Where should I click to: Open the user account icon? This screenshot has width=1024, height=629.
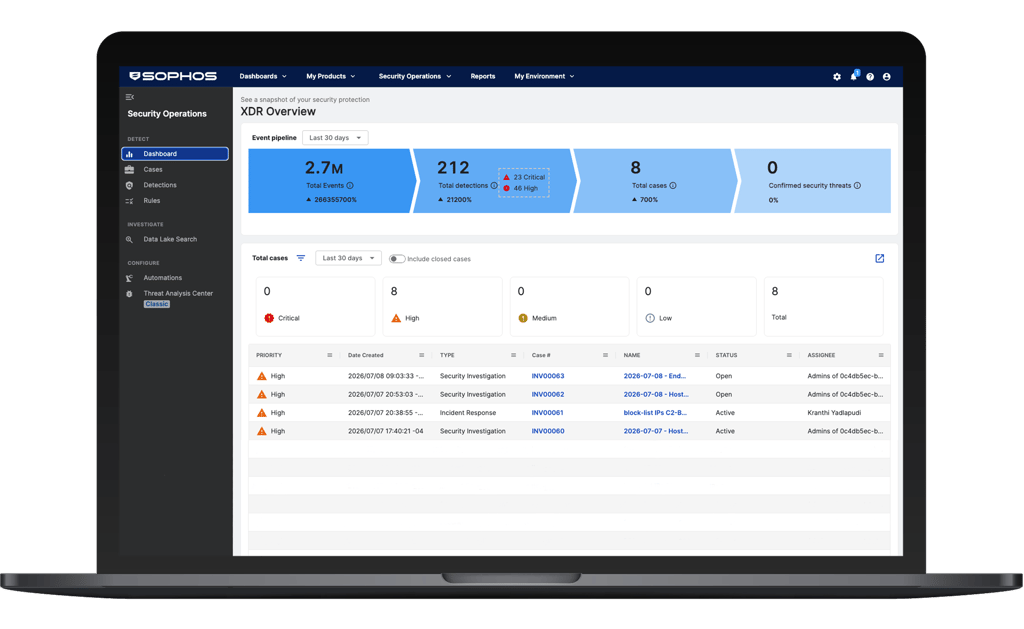[x=886, y=76]
